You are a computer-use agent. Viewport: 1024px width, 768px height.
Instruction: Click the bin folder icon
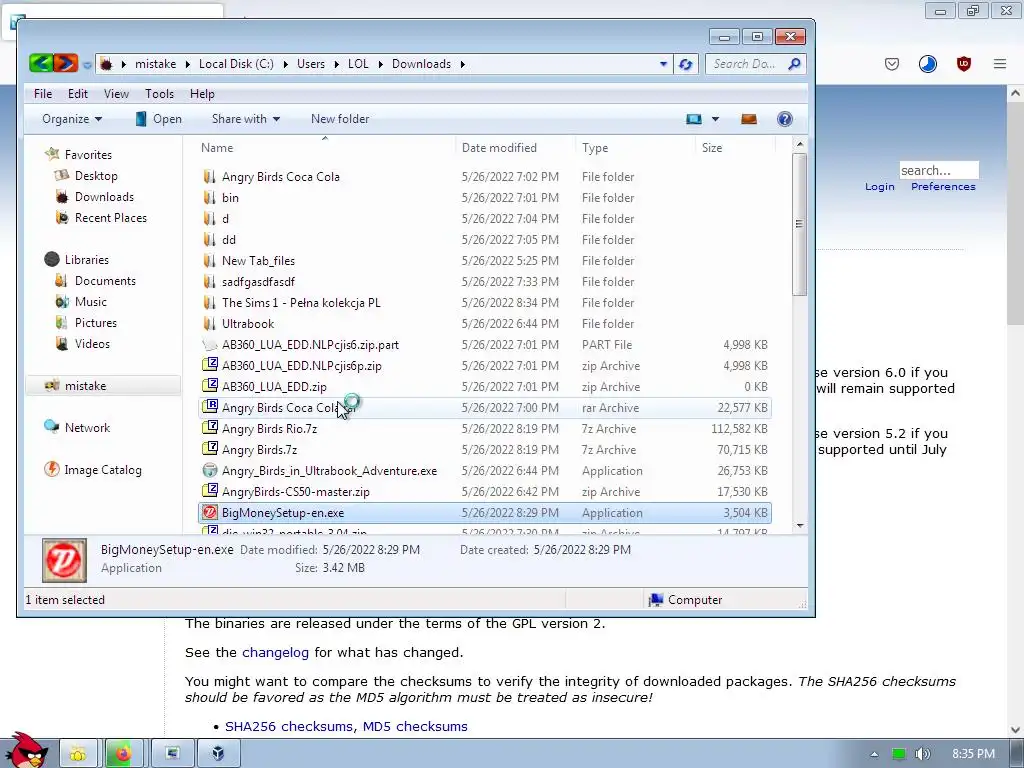pos(209,197)
